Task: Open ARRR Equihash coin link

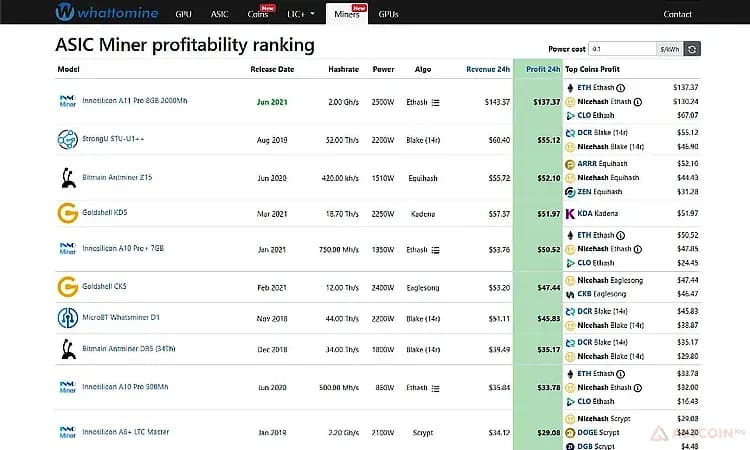Action: [x=602, y=164]
